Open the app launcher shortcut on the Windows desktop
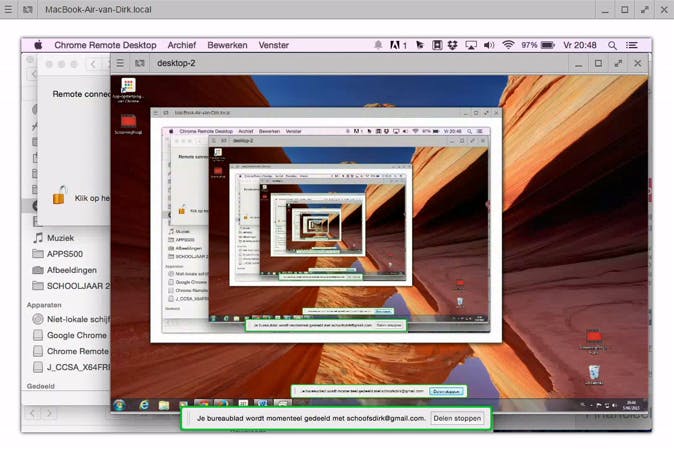Image resolution: width=674 pixels, height=451 pixels. coord(128,89)
